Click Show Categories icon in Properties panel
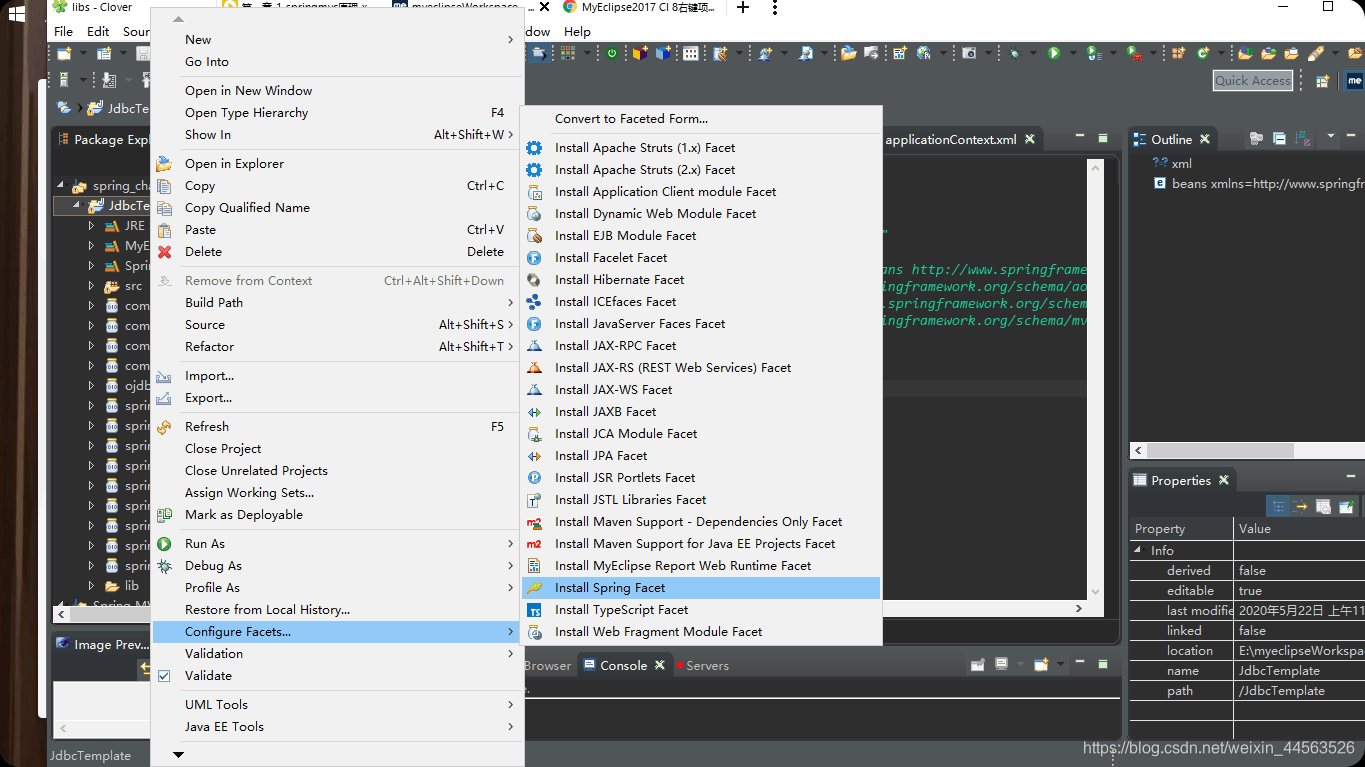1365x767 pixels. 1278,506
